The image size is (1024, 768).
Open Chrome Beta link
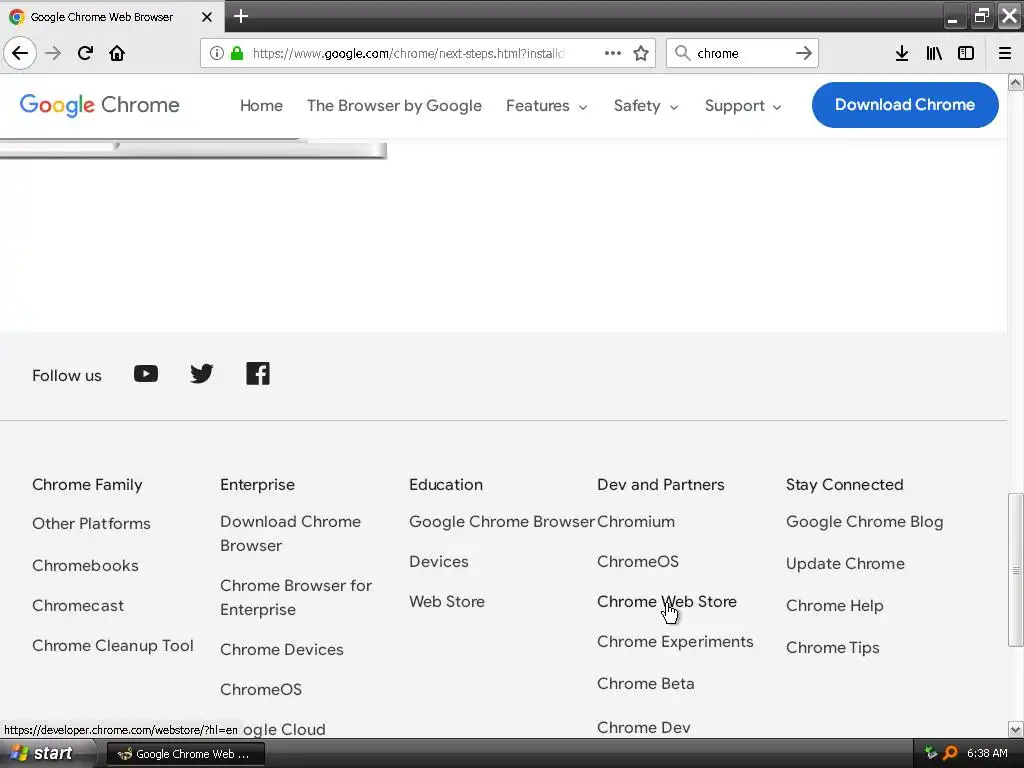click(x=645, y=684)
